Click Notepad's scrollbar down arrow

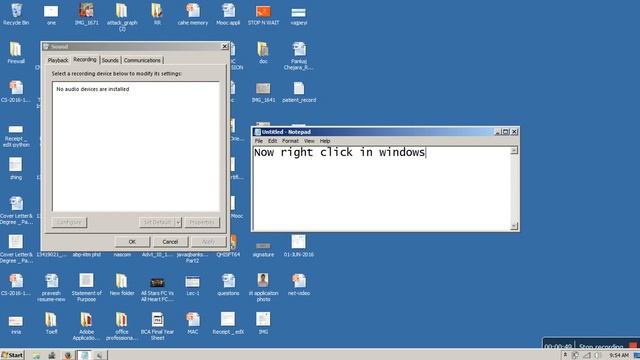514,226
